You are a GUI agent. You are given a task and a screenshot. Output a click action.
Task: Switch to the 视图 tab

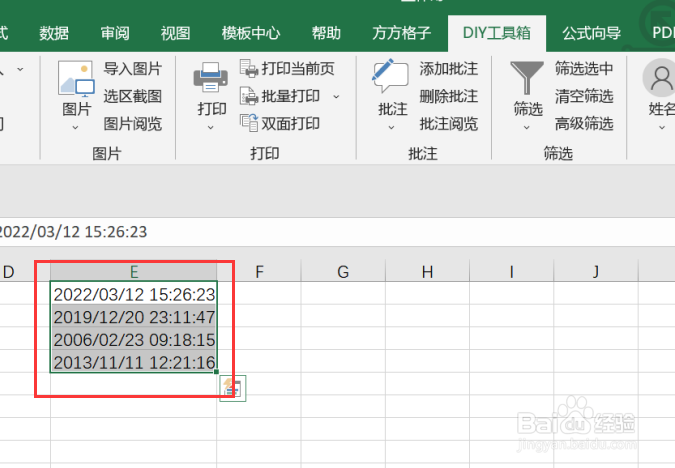[176, 33]
